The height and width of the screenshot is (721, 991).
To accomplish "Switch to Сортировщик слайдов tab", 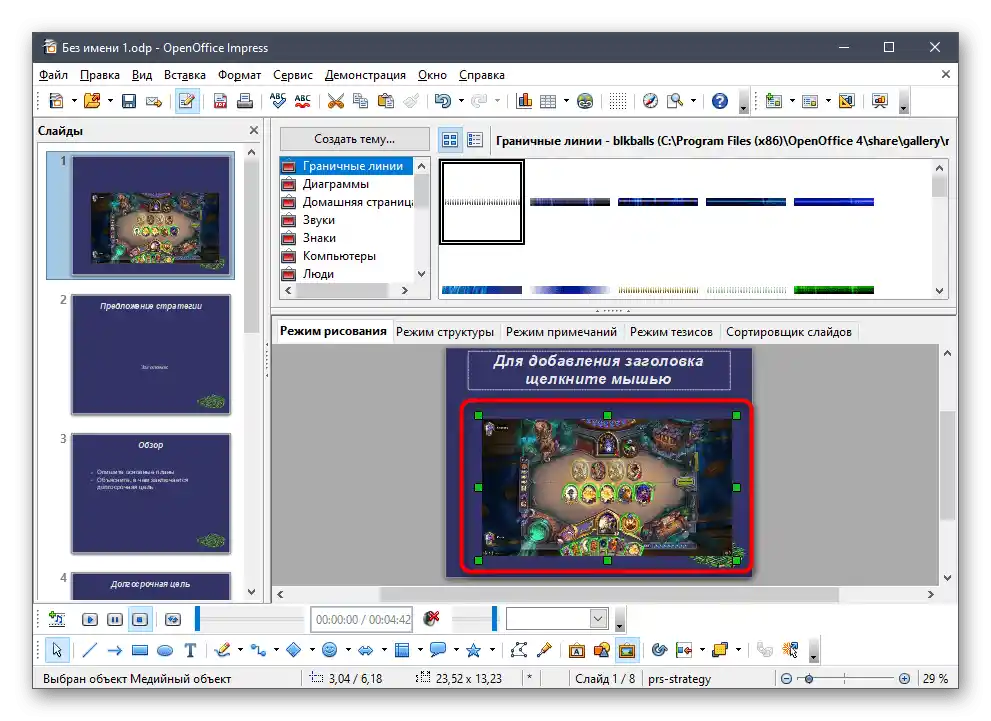I will pos(788,332).
